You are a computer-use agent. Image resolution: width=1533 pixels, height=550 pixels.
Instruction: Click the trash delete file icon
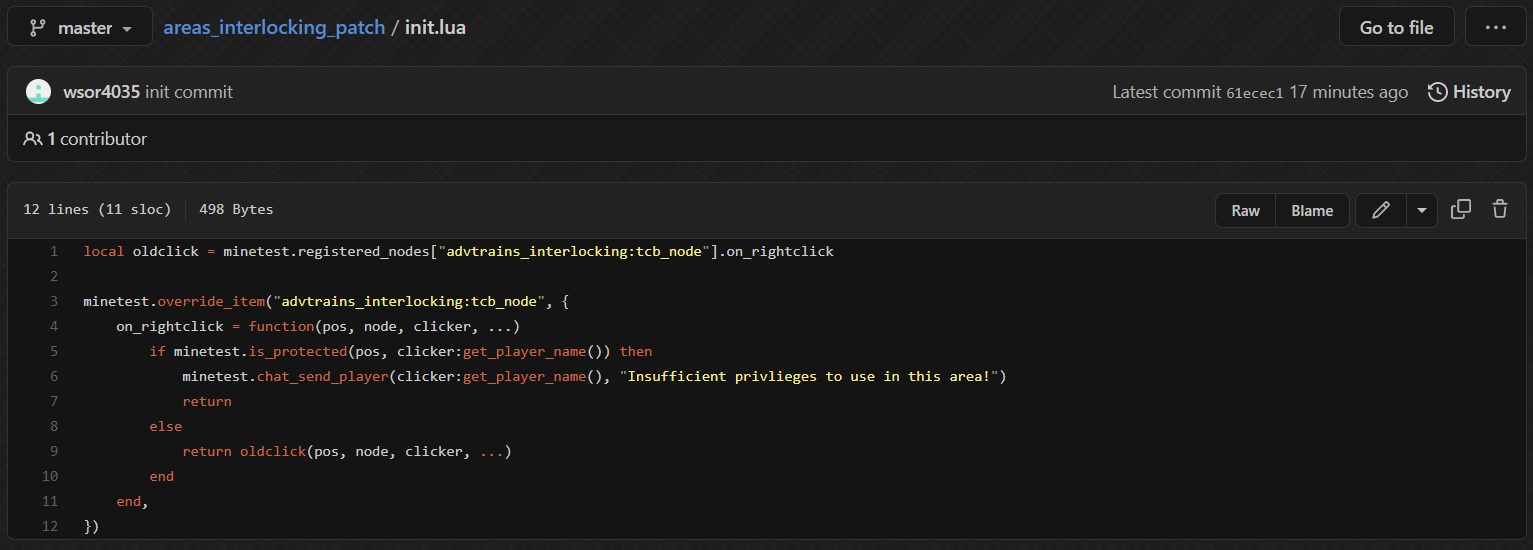(x=1500, y=209)
